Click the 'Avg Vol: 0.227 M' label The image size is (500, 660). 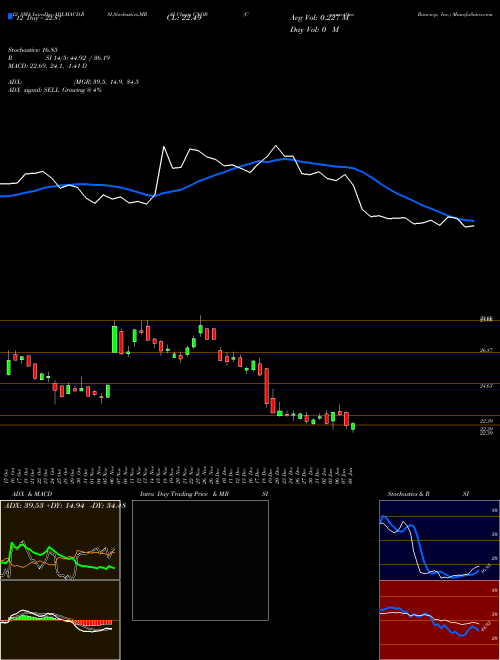coord(320,18)
